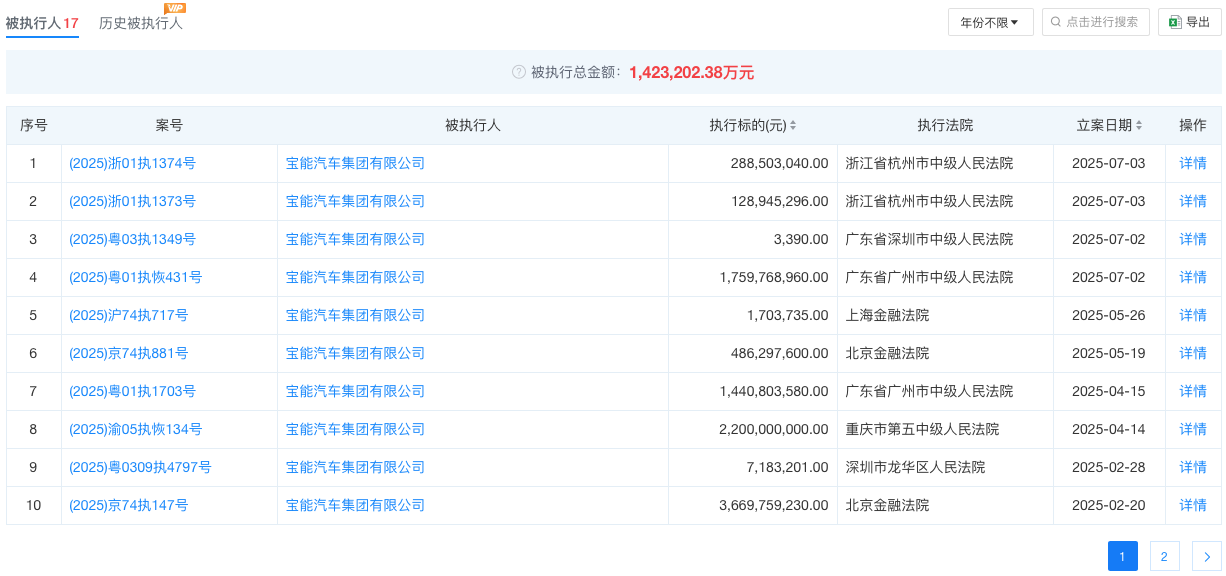Switch to the 被执行人 17 tab

[x=42, y=22]
